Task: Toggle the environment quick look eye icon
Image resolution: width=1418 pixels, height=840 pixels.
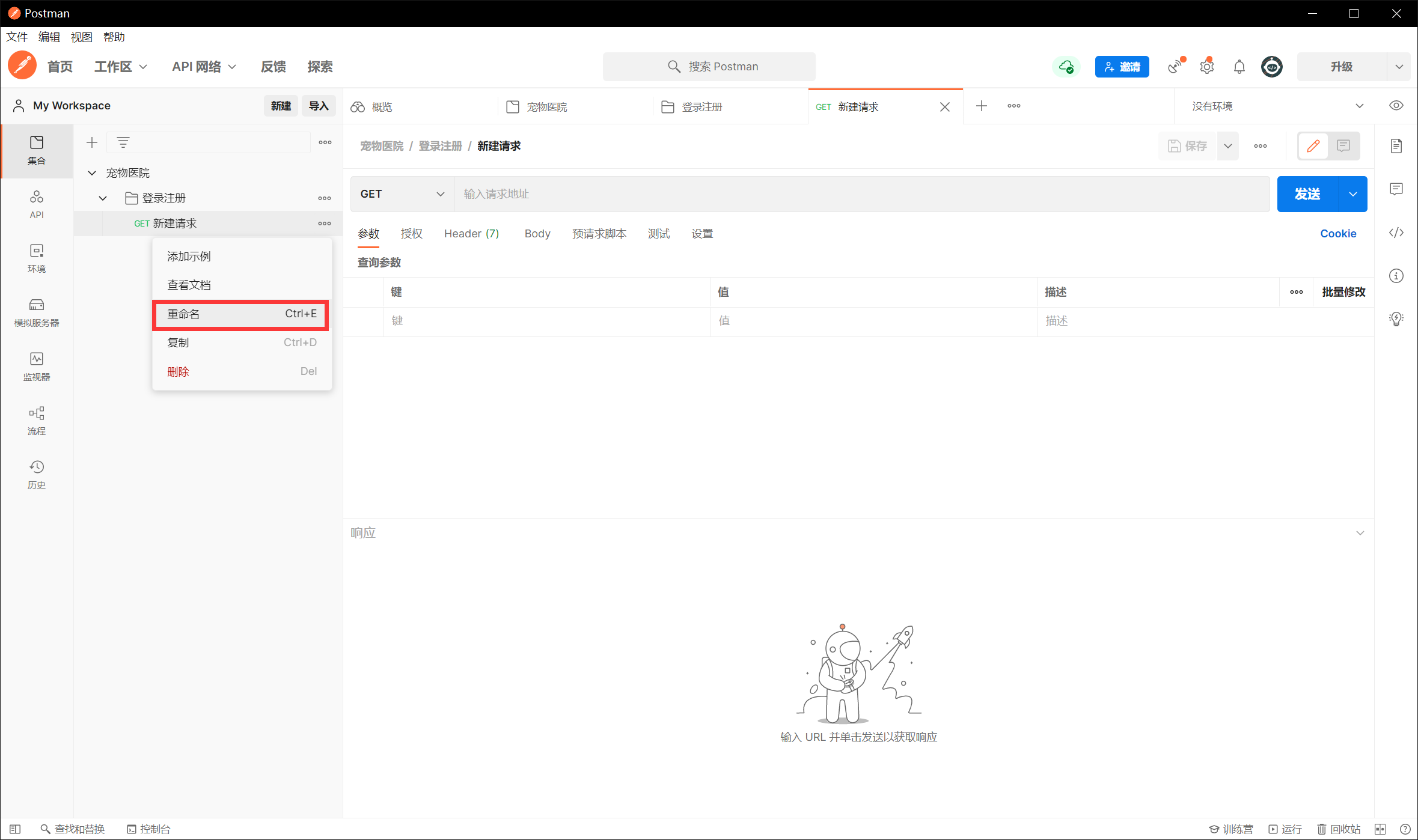Action: (x=1396, y=106)
